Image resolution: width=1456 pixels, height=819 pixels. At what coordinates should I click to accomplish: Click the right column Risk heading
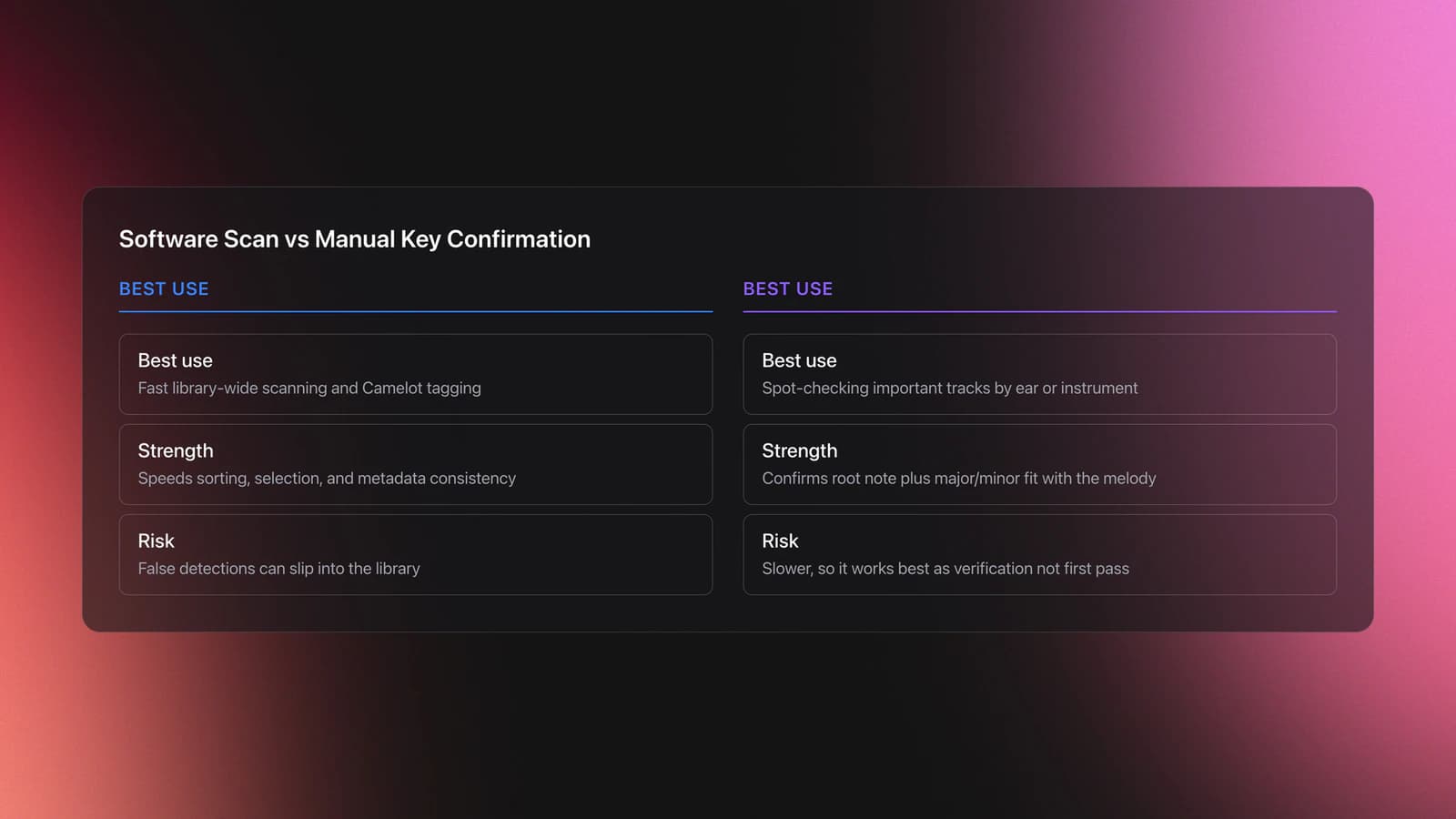[x=781, y=541]
